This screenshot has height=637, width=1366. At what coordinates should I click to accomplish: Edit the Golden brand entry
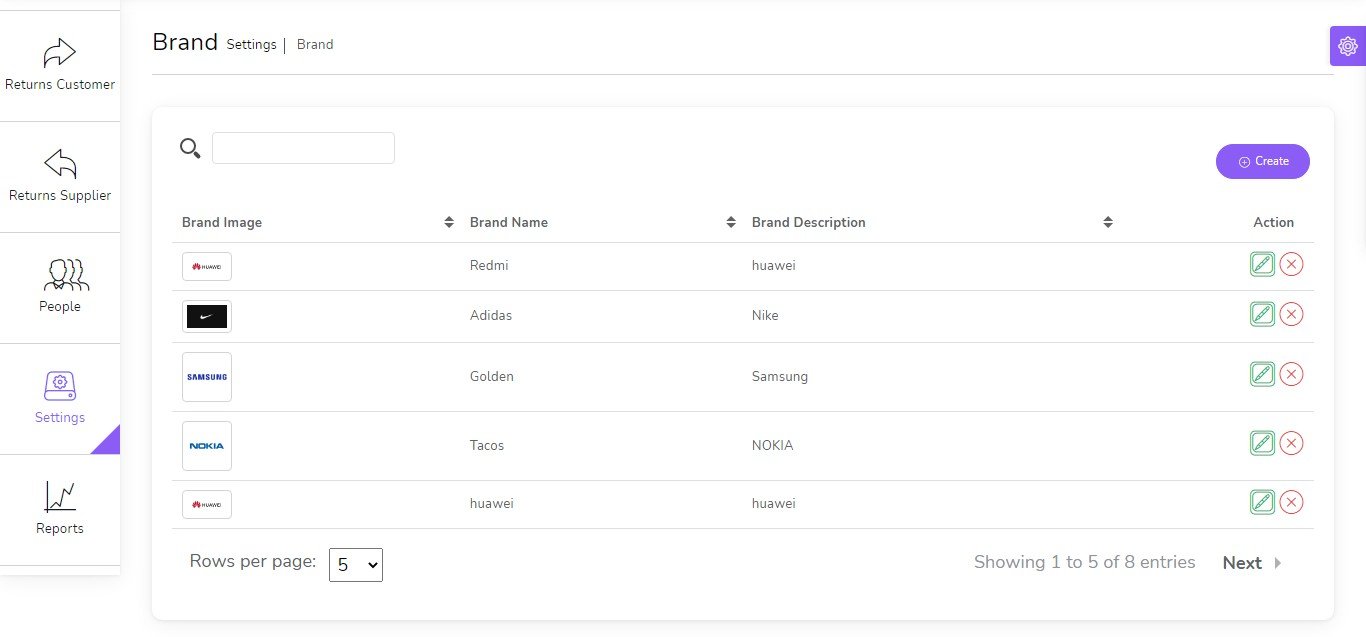tap(1262, 374)
